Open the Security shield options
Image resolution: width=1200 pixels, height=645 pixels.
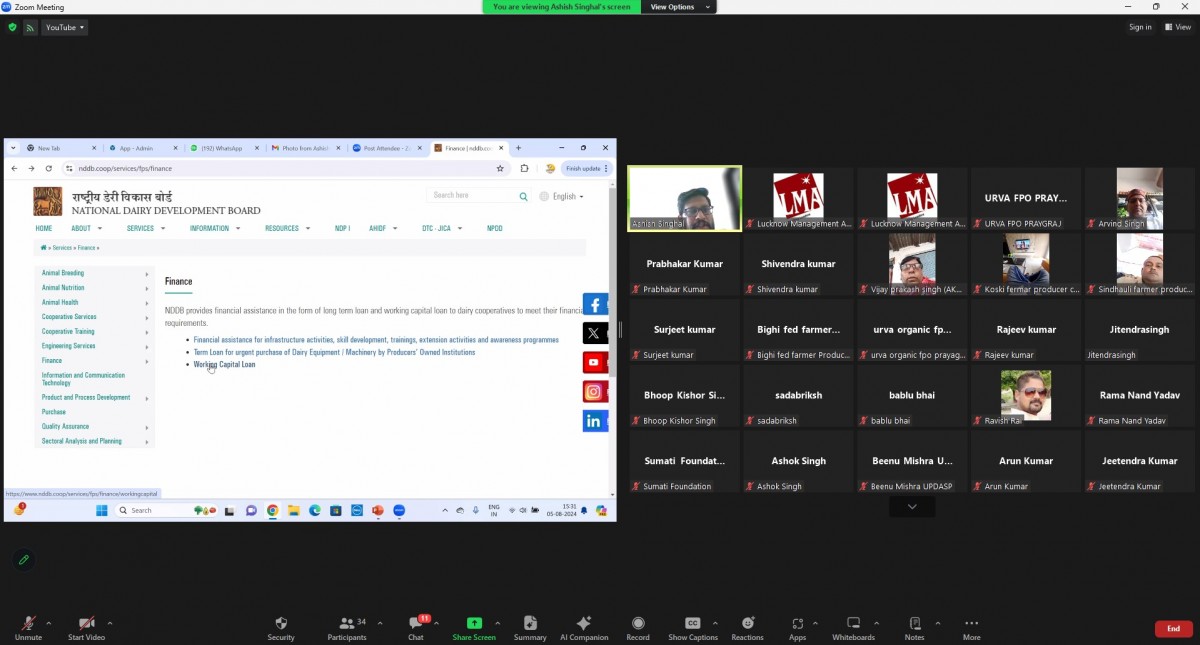[x=281, y=628]
